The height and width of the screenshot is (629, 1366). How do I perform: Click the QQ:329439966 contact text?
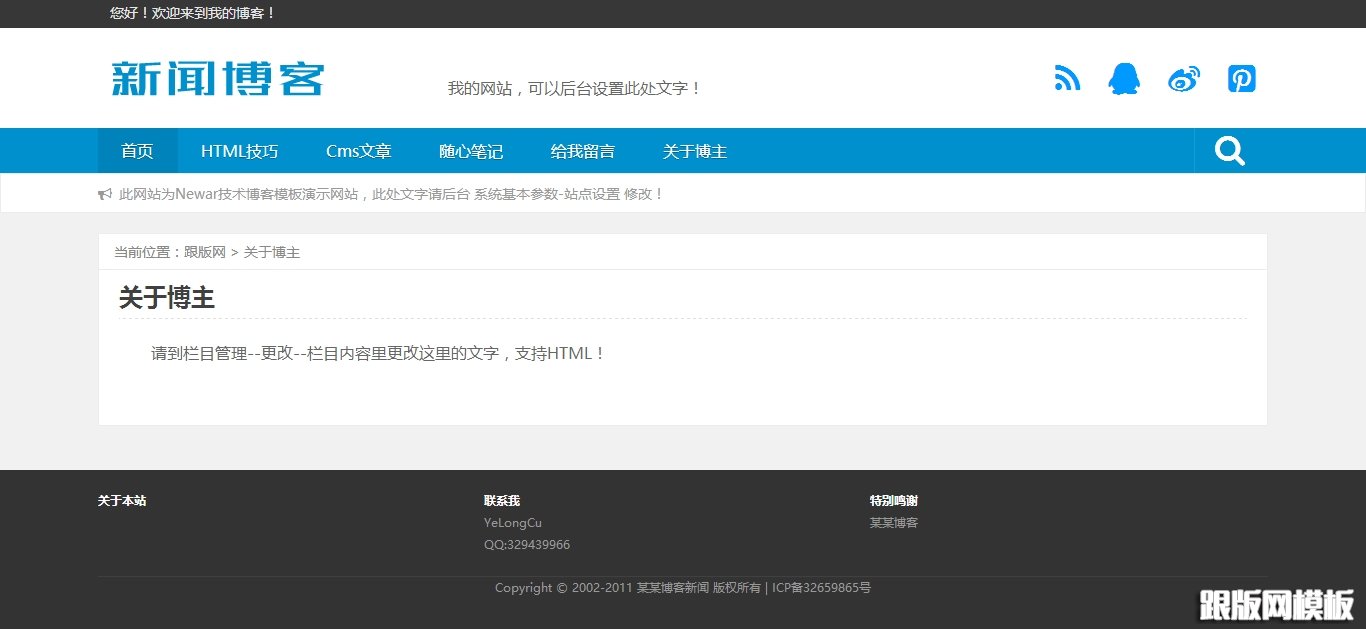coord(526,544)
